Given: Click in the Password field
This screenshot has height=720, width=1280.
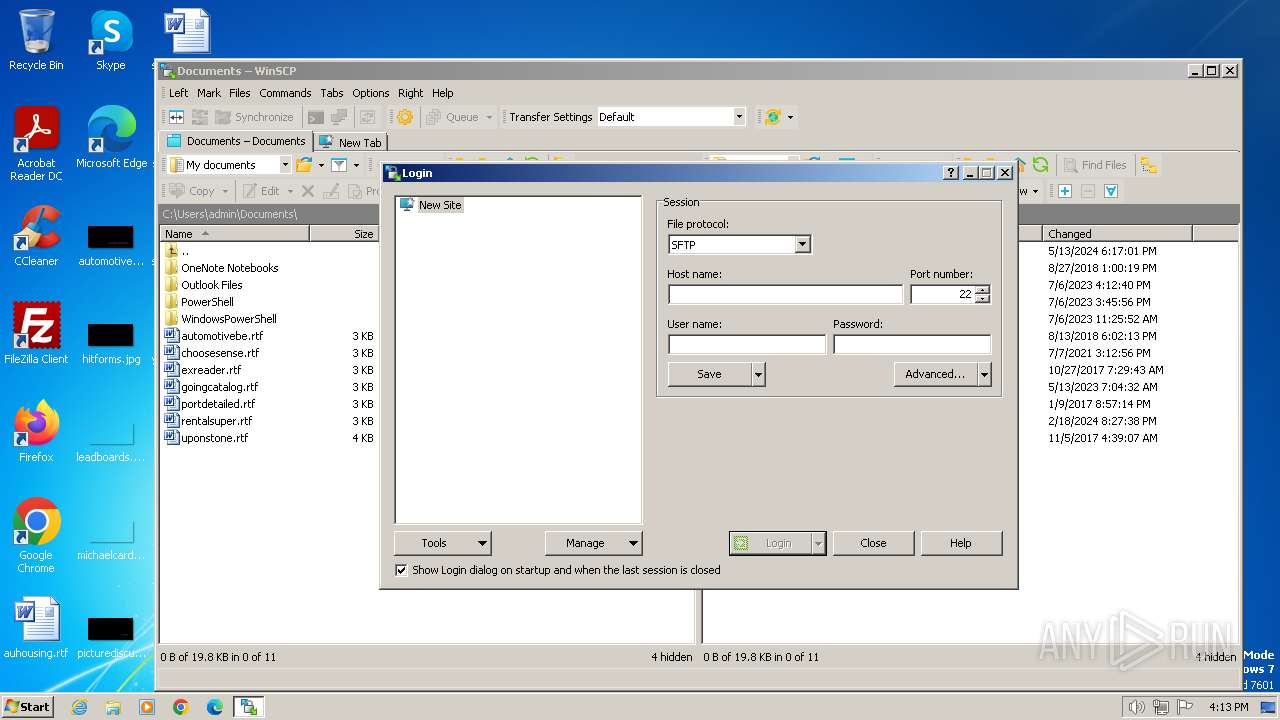Looking at the screenshot, I should click(912, 344).
